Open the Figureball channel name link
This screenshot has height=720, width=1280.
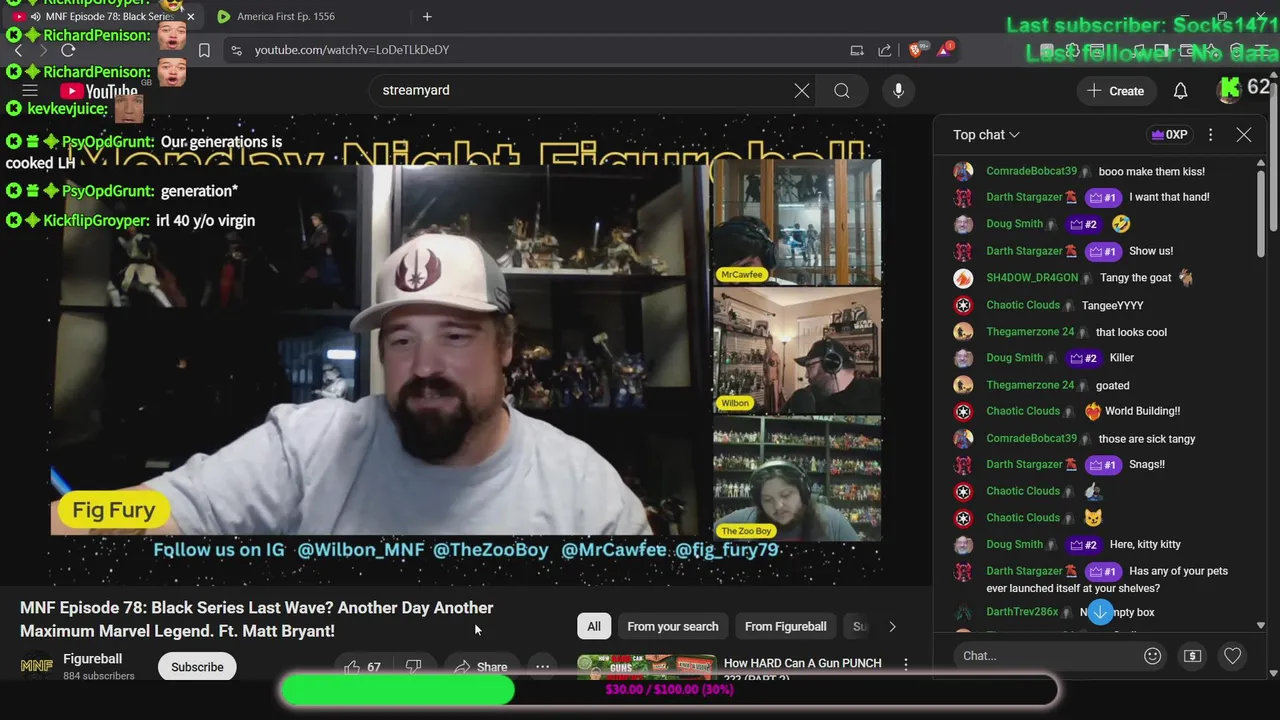click(93, 659)
